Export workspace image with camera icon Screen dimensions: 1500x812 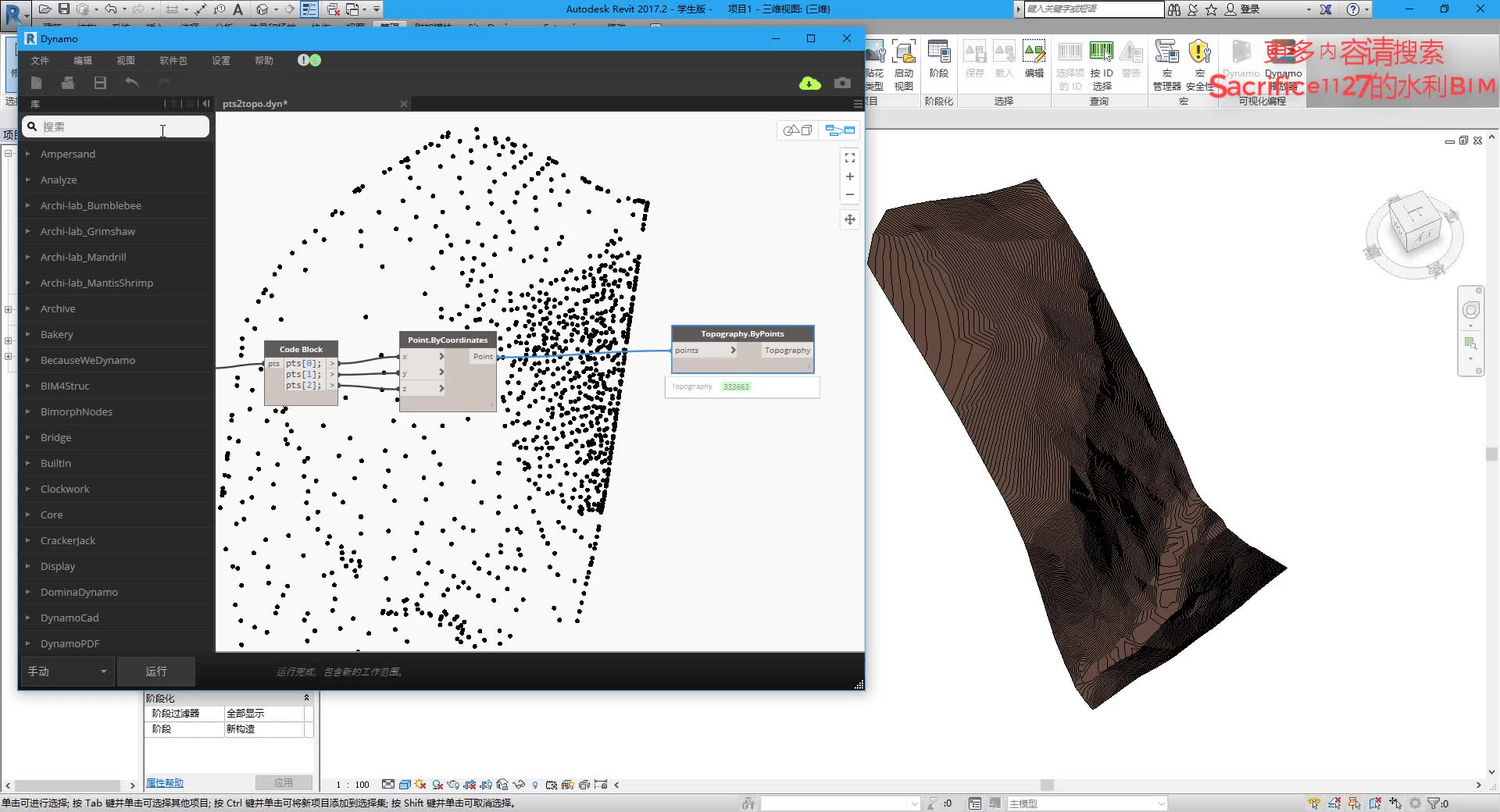[x=842, y=83]
